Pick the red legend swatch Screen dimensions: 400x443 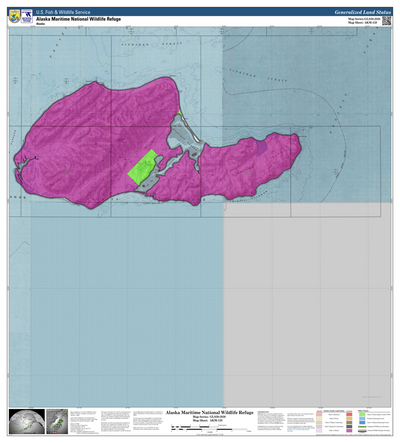[349, 414]
